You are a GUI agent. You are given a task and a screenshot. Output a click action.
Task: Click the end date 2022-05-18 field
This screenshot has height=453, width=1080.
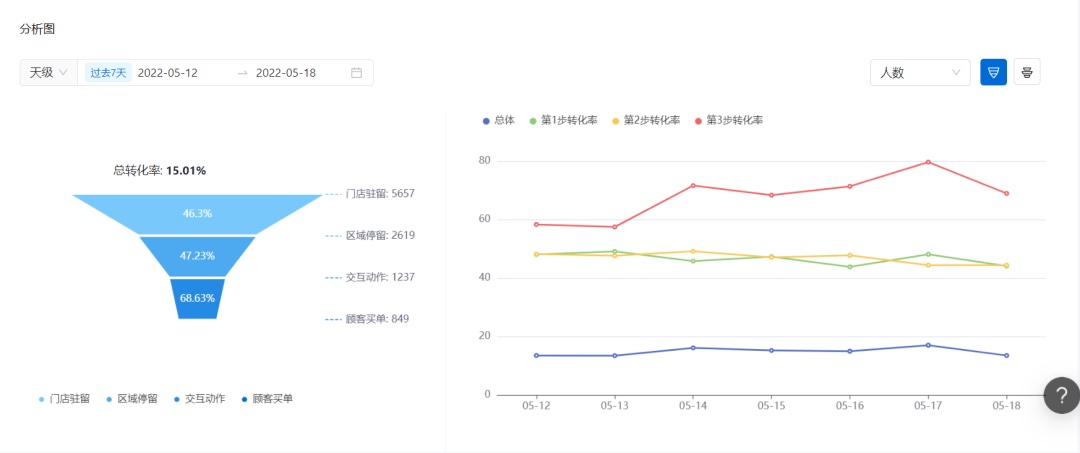286,73
